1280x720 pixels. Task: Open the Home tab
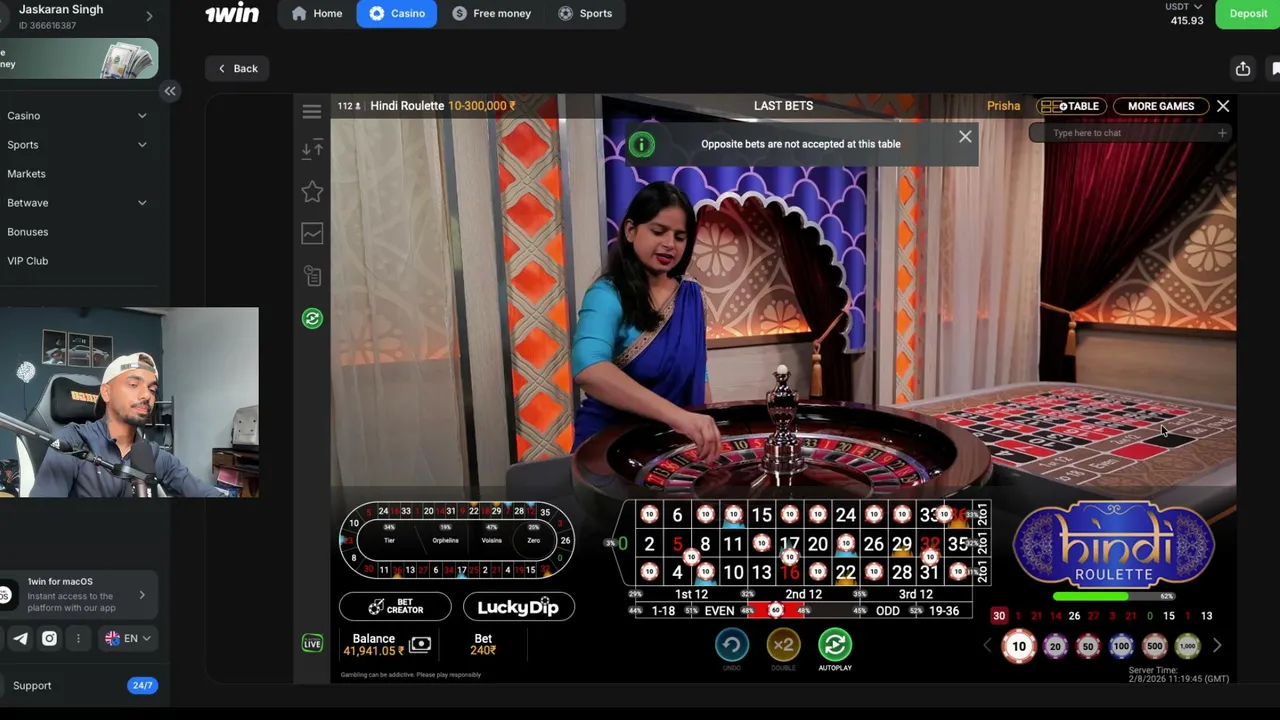pos(317,13)
